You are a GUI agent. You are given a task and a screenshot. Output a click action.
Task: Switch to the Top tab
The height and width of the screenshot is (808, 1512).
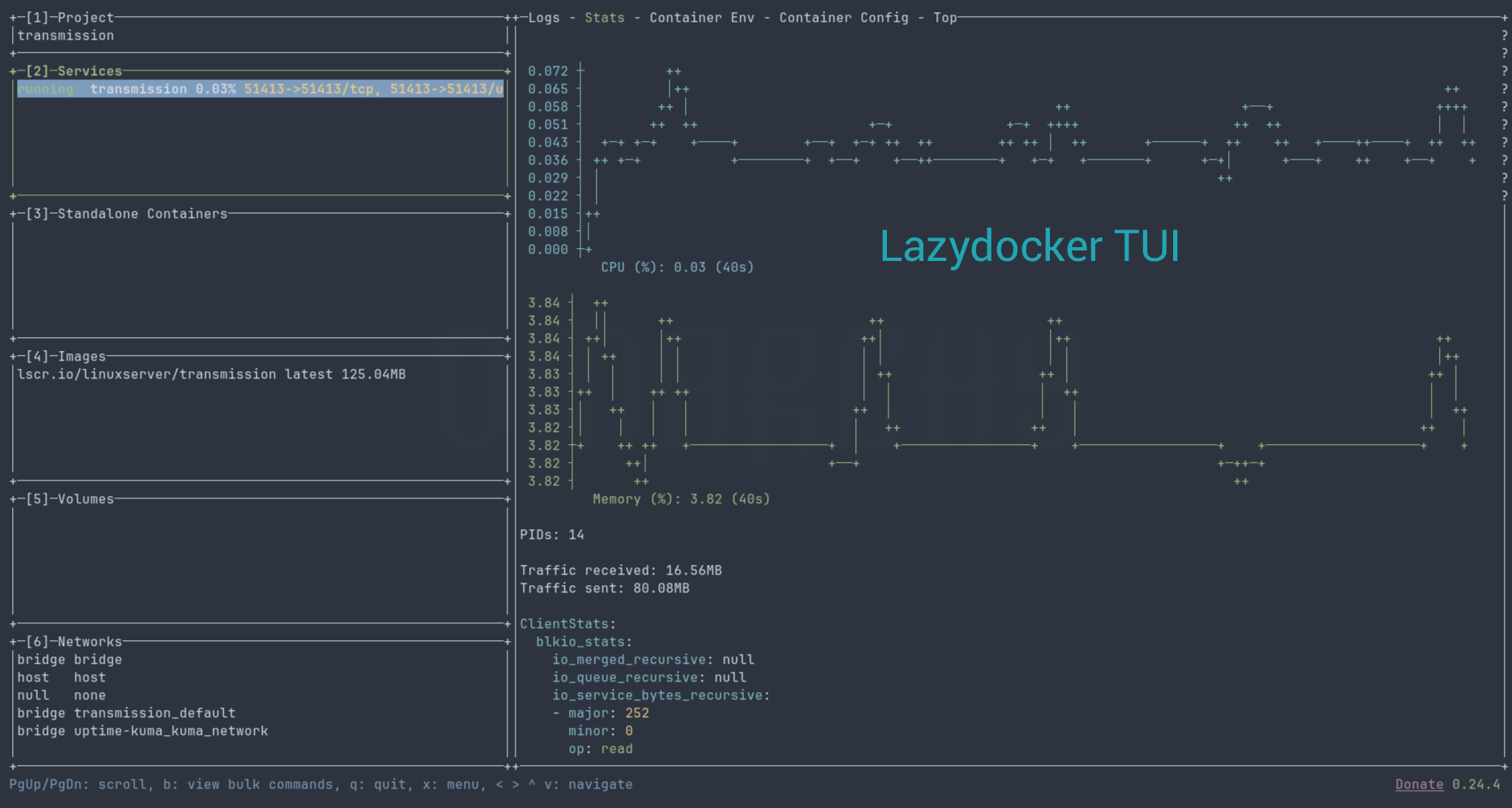click(945, 18)
